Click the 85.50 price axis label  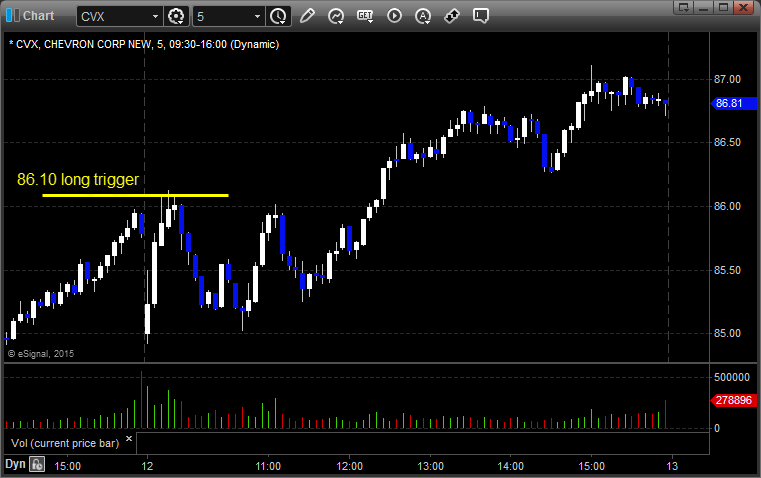728,270
